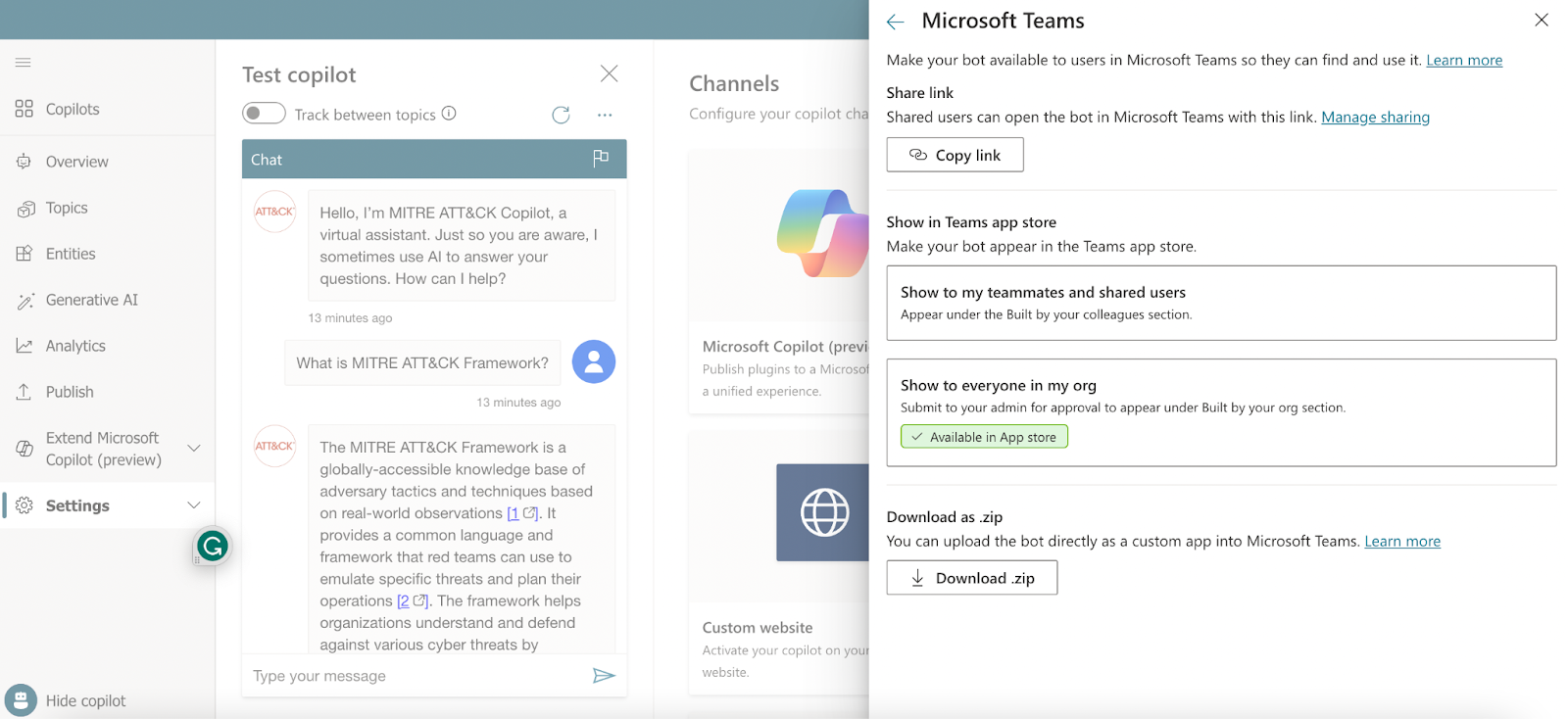The image size is (1568, 719).
Task: Open the top Learn more link
Action: click(1464, 61)
